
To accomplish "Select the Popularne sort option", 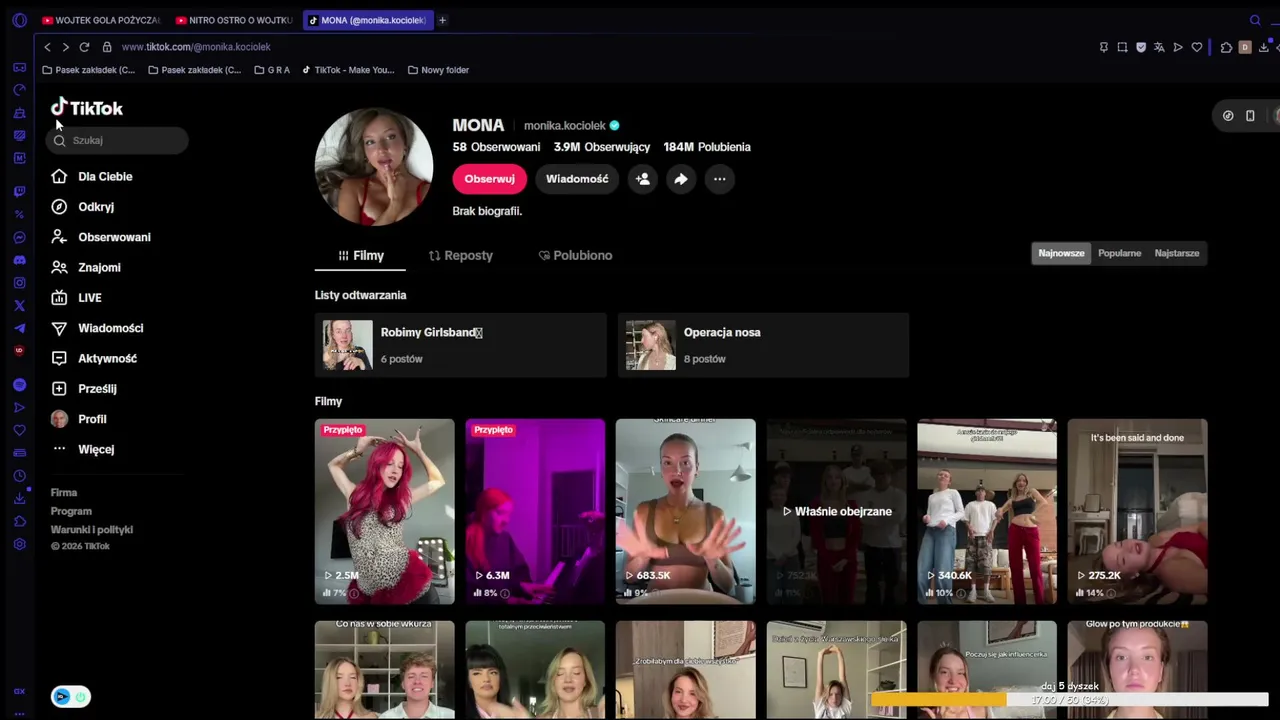I will 1119,253.
